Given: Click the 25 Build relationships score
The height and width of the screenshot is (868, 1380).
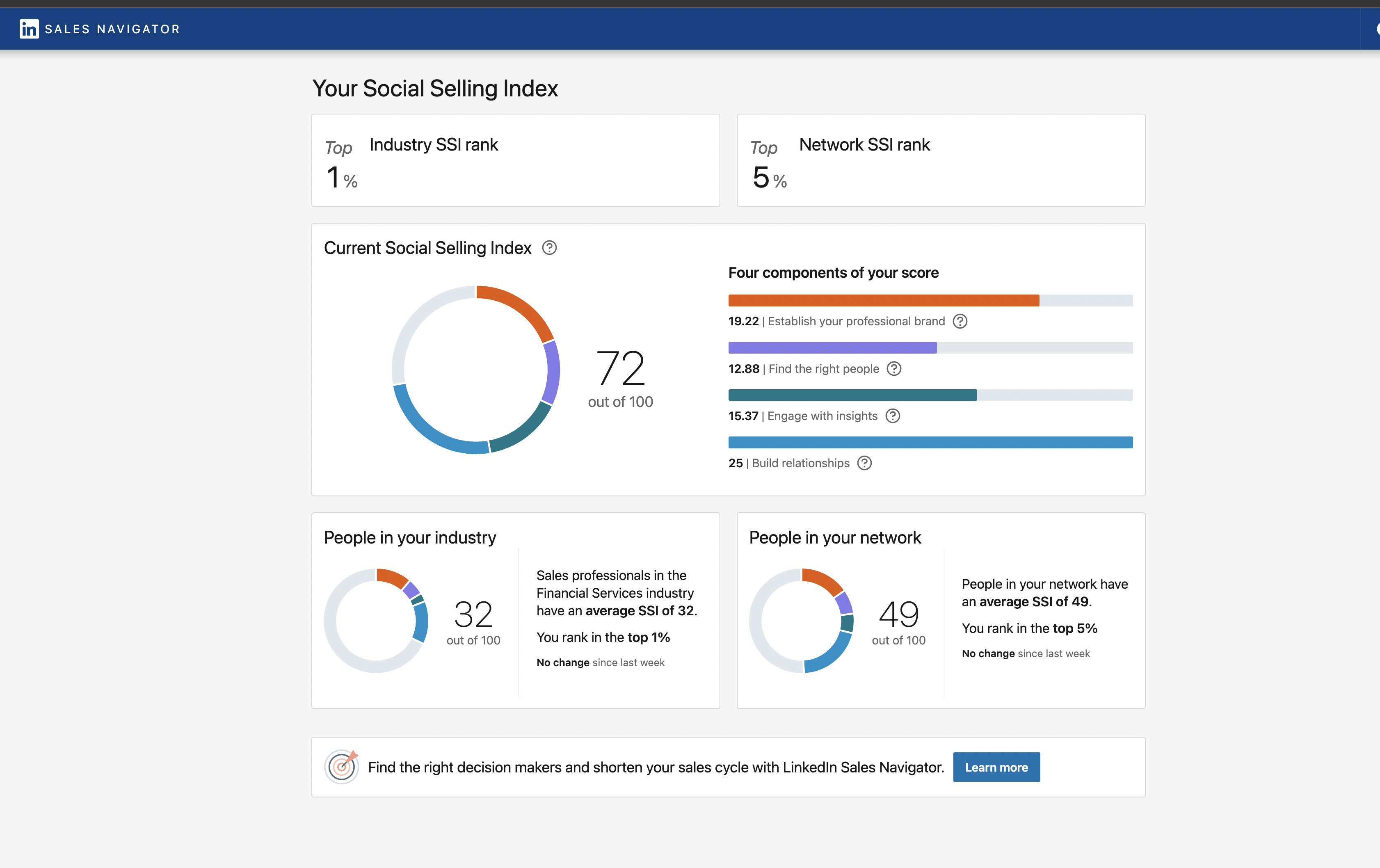Looking at the screenshot, I should point(735,463).
